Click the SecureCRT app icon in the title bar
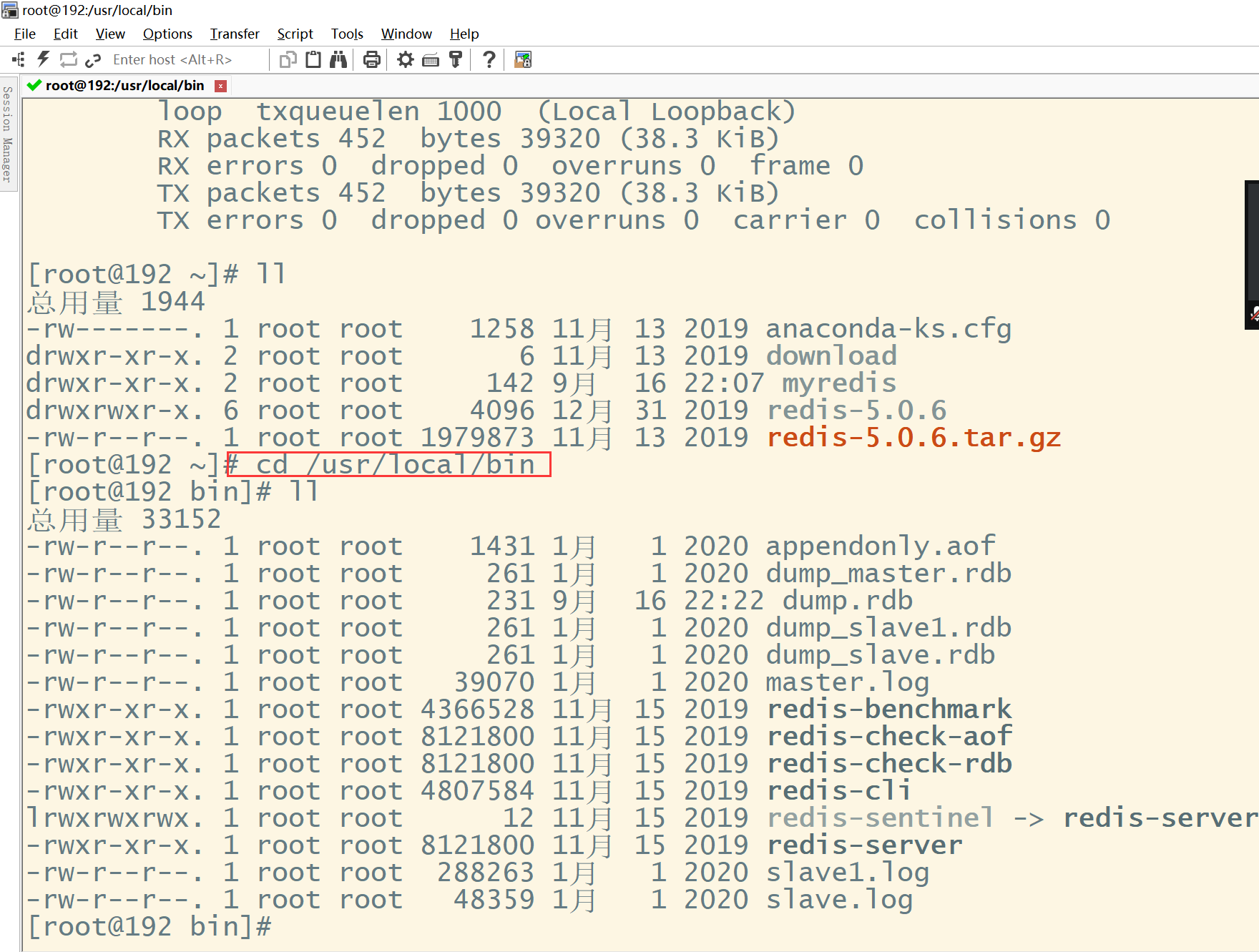Screen dimensions: 1259x952 click(x=9, y=10)
